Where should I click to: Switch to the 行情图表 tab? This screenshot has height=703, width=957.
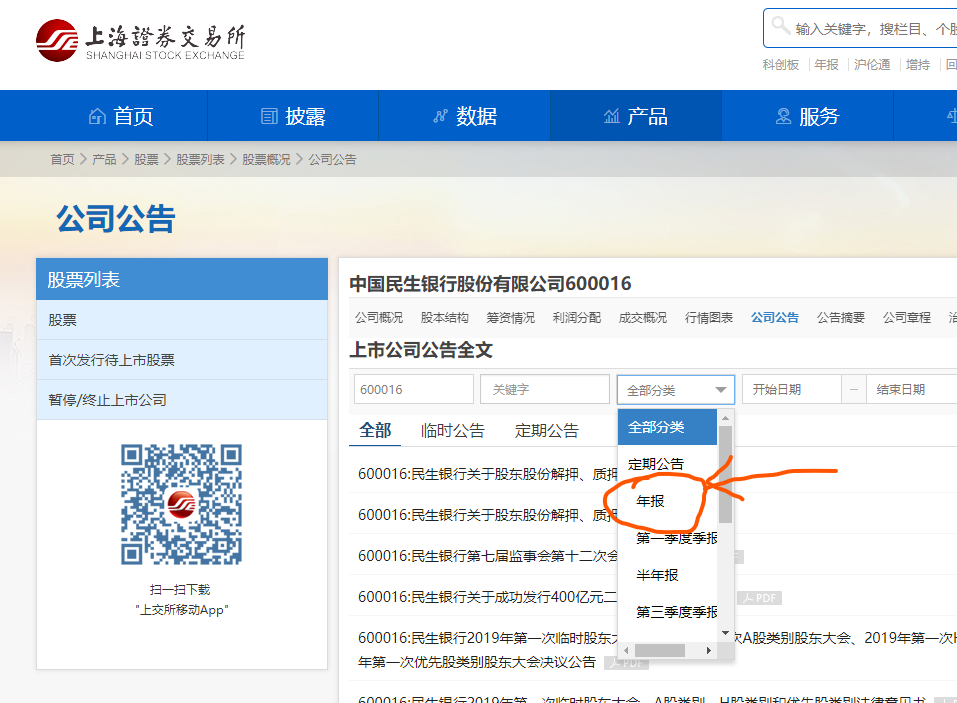pos(709,317)
